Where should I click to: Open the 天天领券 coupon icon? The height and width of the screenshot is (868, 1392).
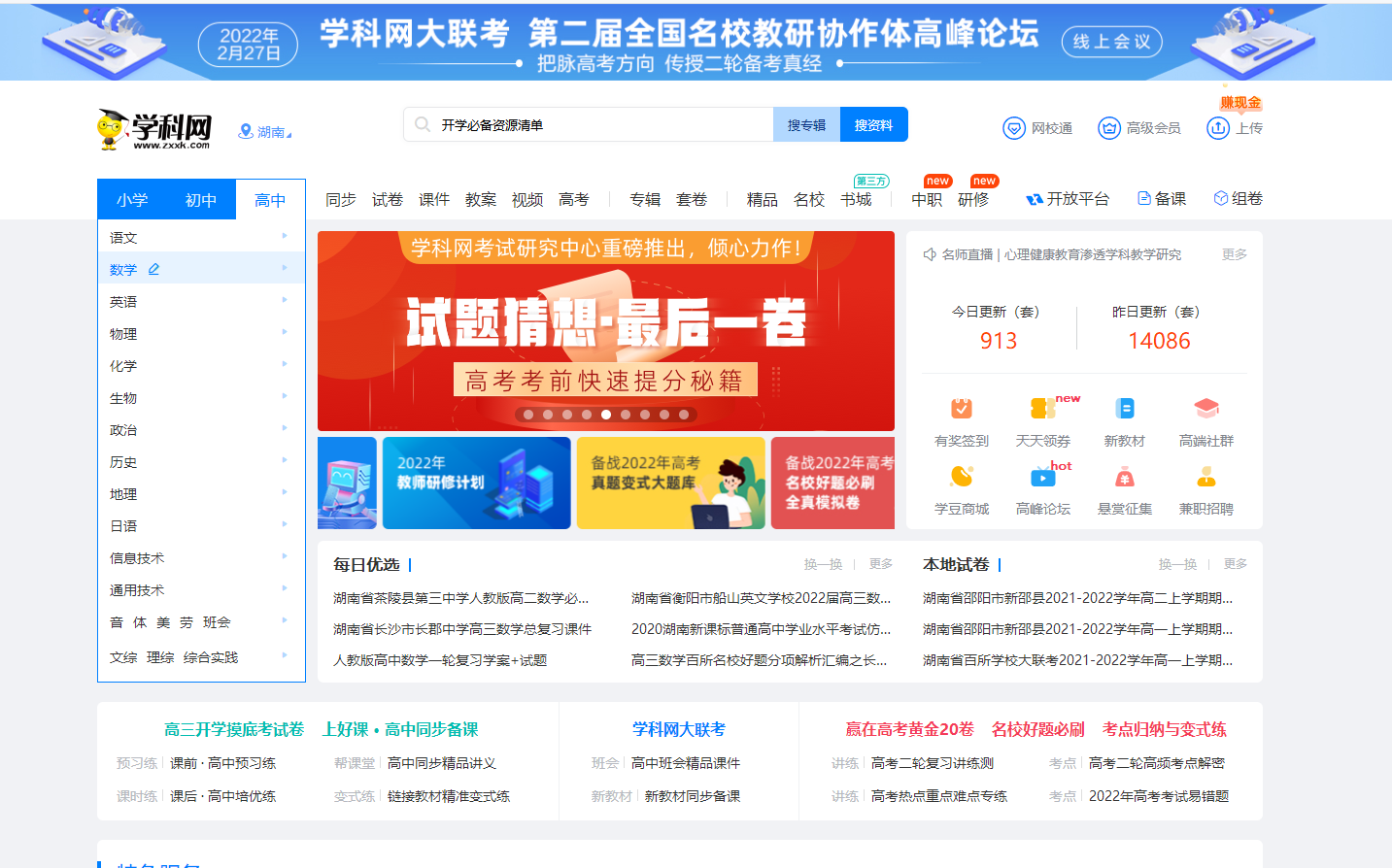click(x=1042, y=409)
